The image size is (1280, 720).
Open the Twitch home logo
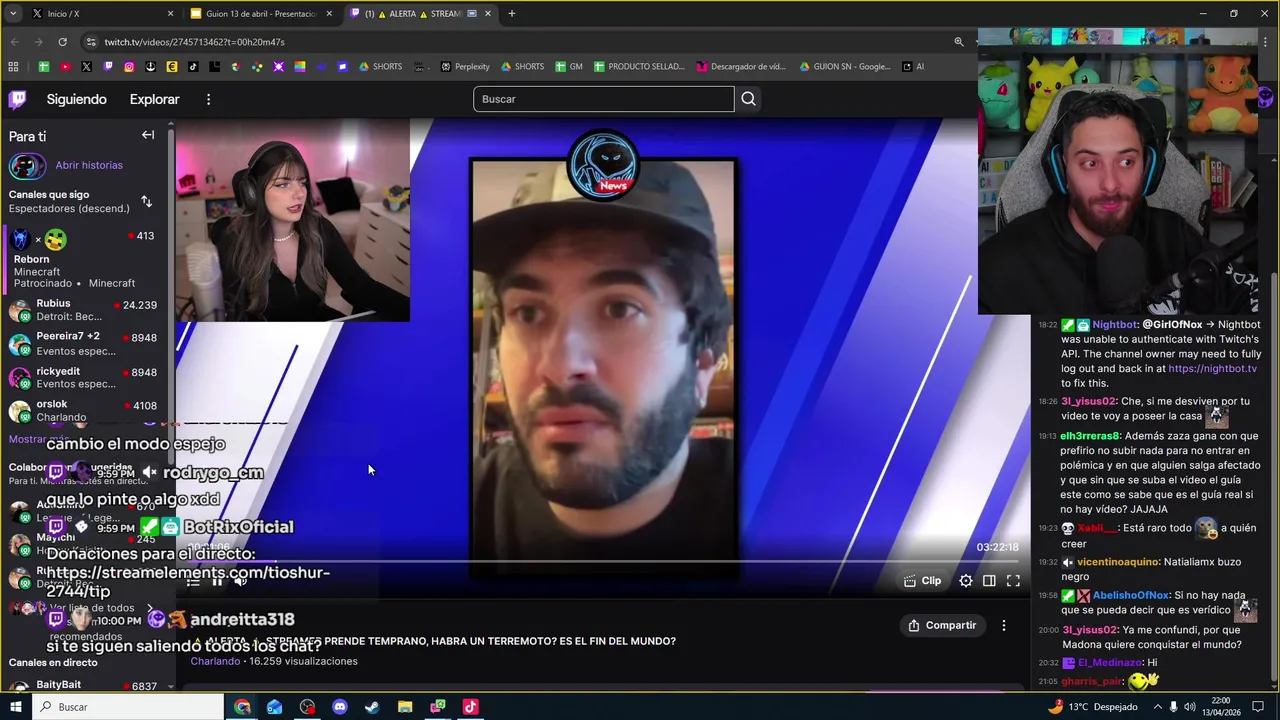point(17,99)
